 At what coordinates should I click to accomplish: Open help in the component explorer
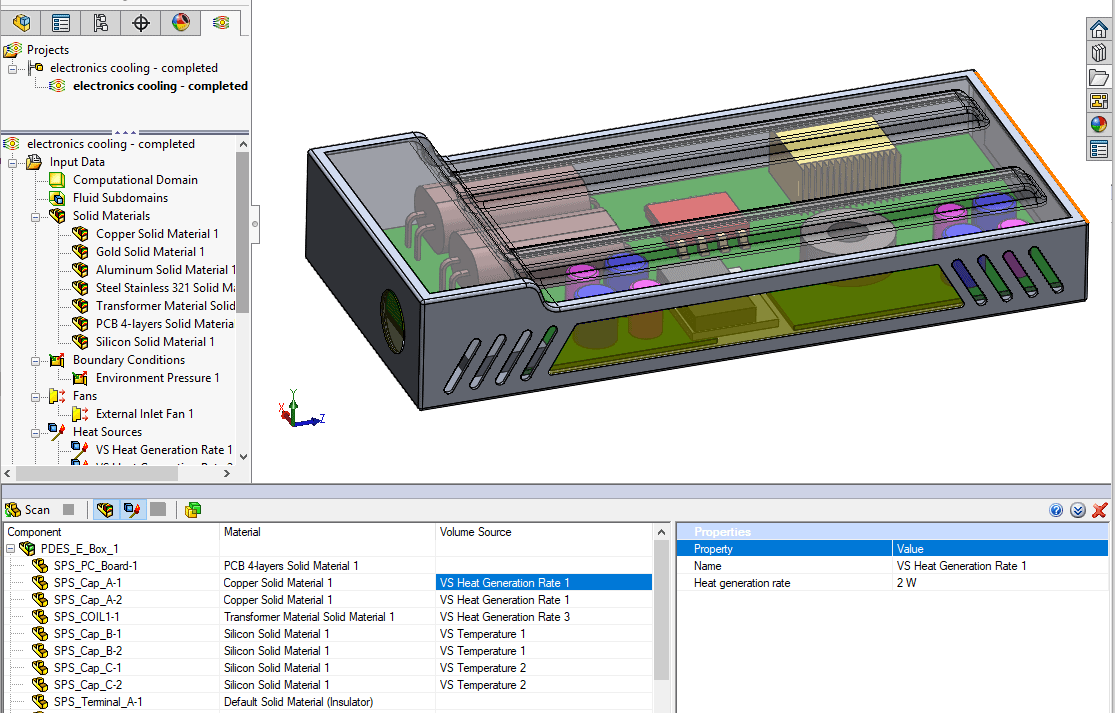click(1056, 510)
